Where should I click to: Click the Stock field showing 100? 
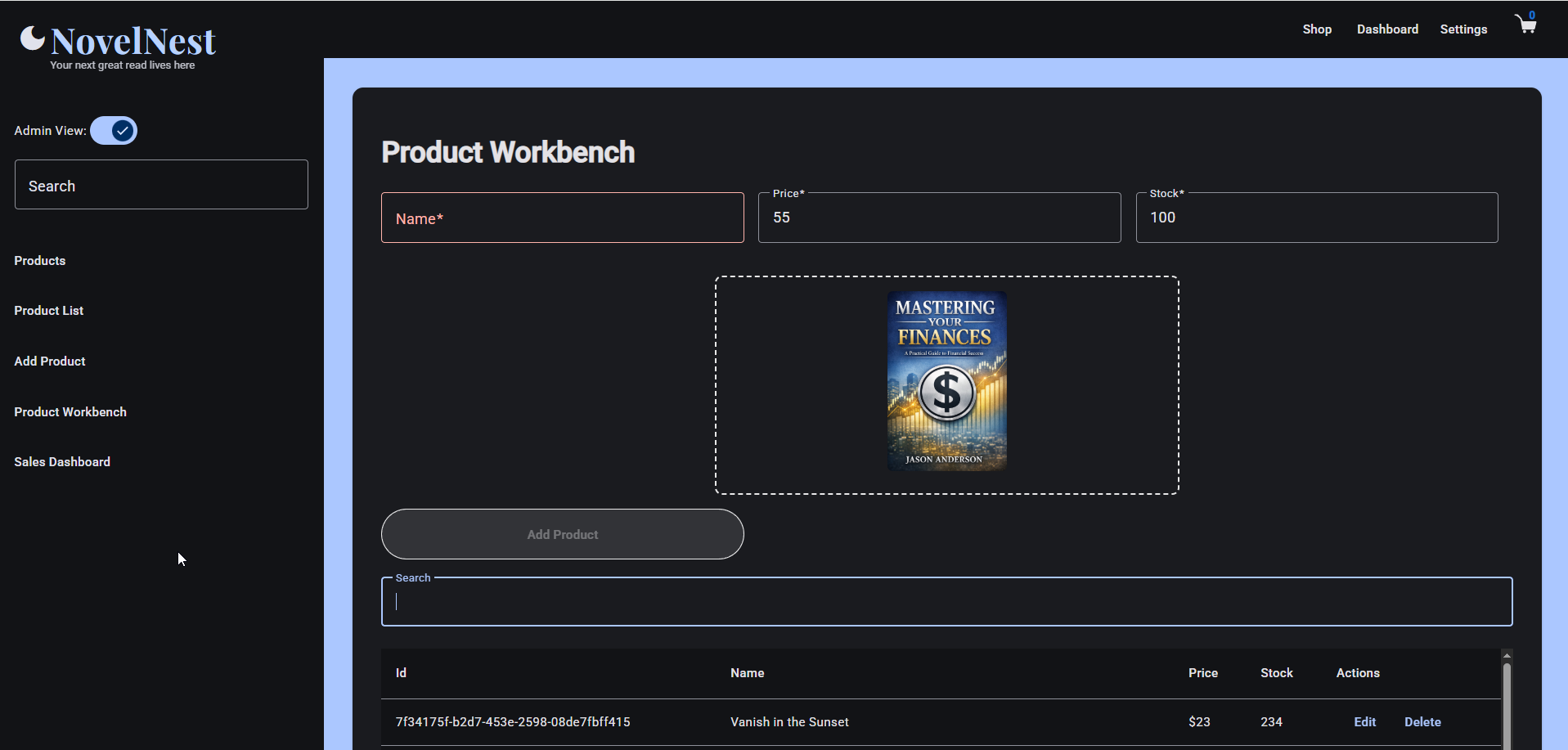click(x=1317, y=218)
